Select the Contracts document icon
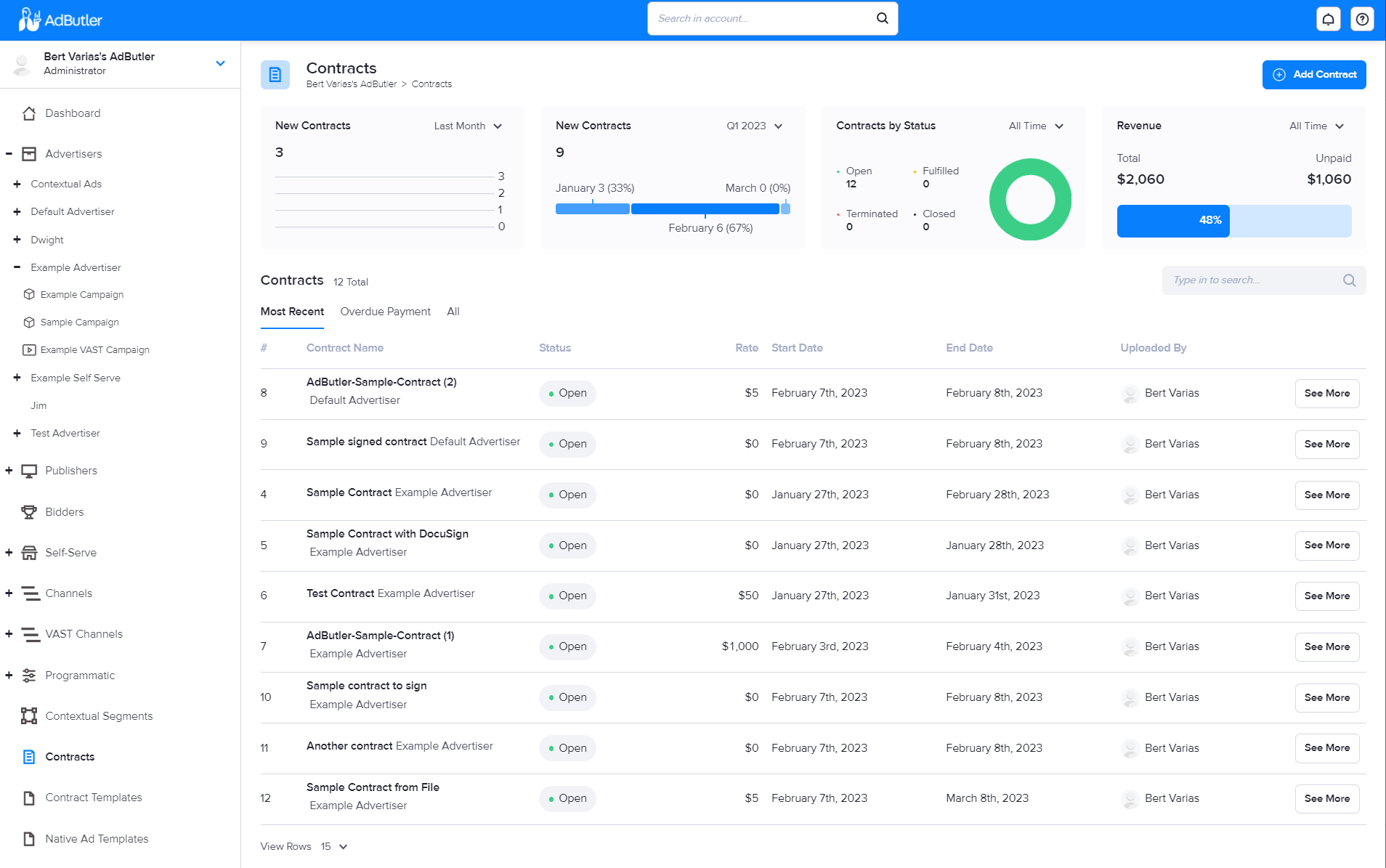Image resolution: width=1386 pixels, height=868 pixels. 29,756
